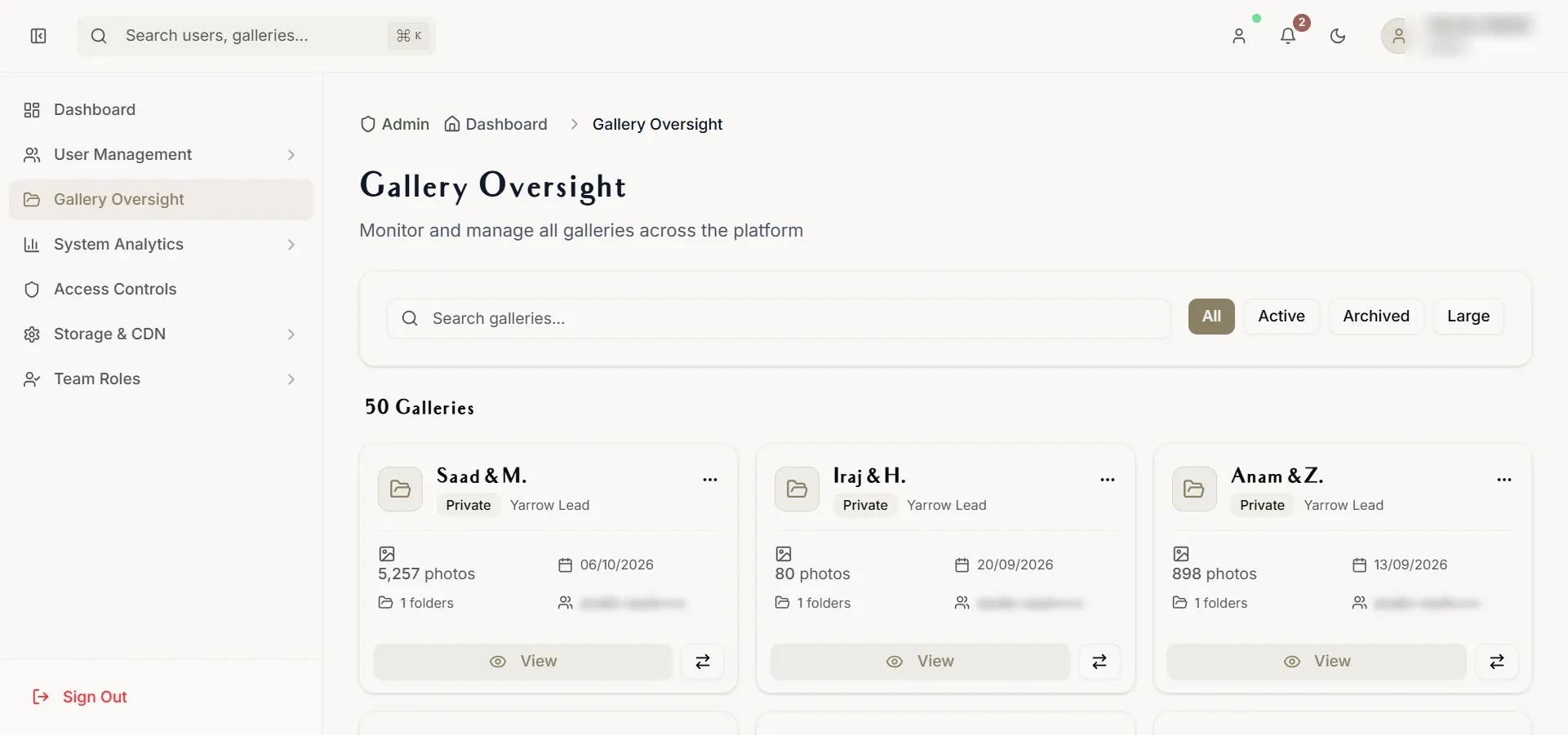Click the 5,257 photos count
Viewport: 1568px width, 735px height.
[426, 574]
